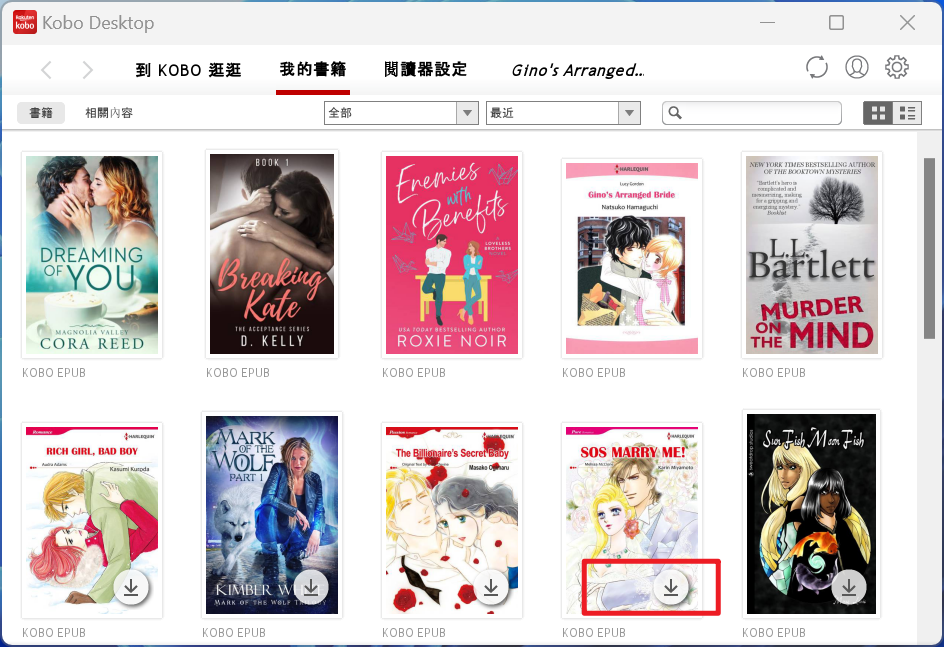Screen dimensions: 944x647
Task: Switch to grid cover view
Action: [x=878, y=113]
